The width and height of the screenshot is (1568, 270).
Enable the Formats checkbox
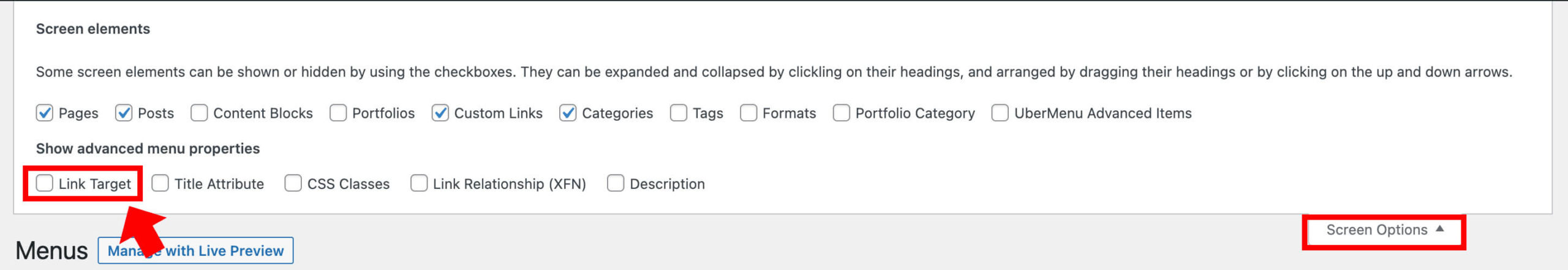click(748, 113)
